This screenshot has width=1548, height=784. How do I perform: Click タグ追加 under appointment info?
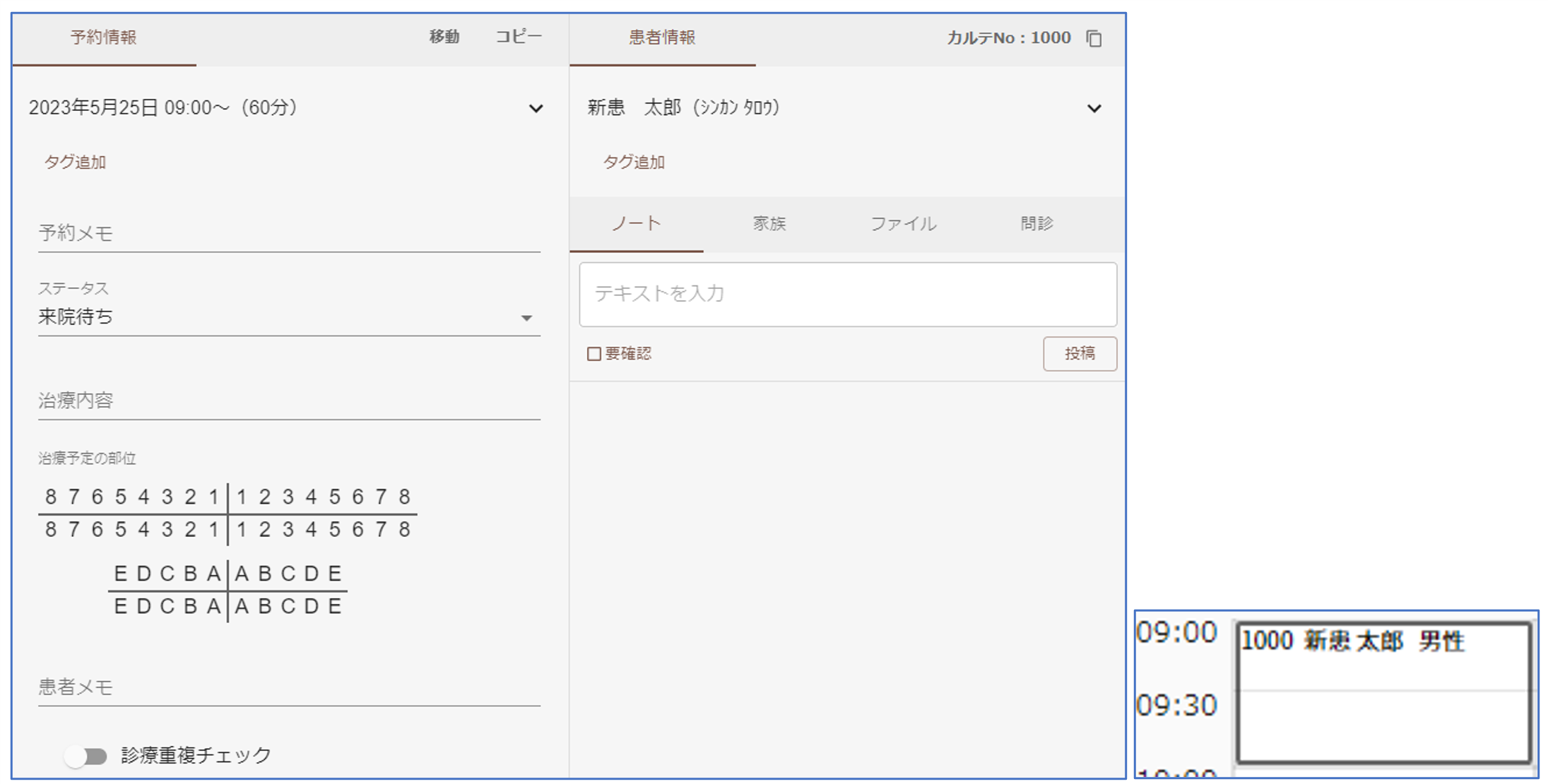(x=75, y=162)
